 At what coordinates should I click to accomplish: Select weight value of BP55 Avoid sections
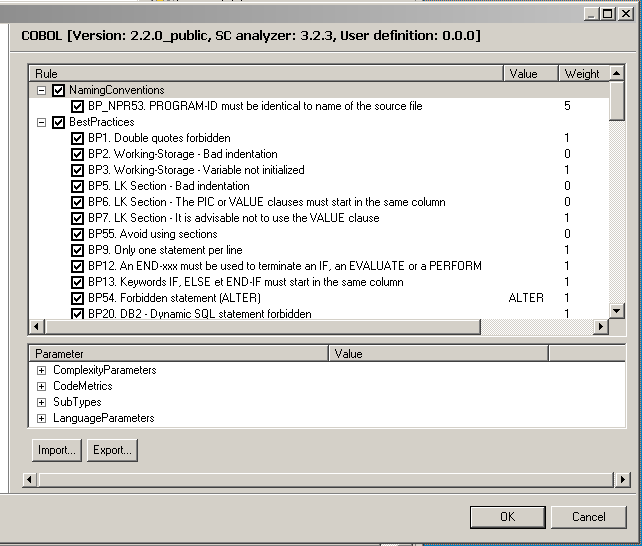pos(567,234)
